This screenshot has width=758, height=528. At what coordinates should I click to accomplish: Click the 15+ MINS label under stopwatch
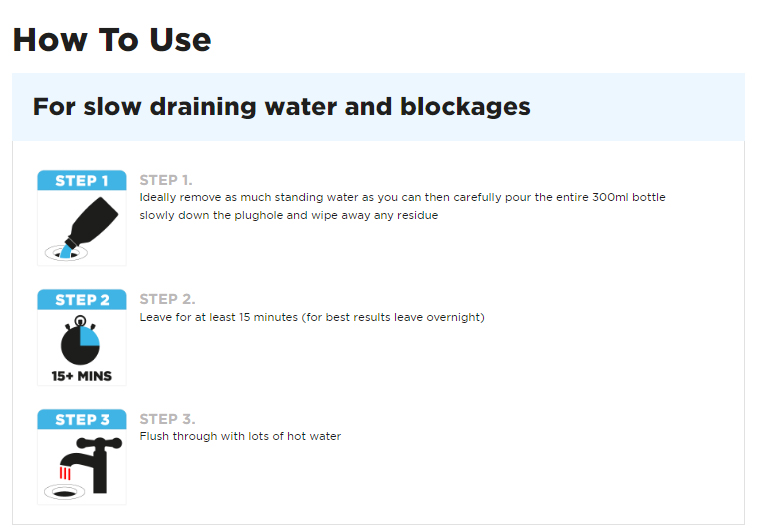click(x=82, y=376)
